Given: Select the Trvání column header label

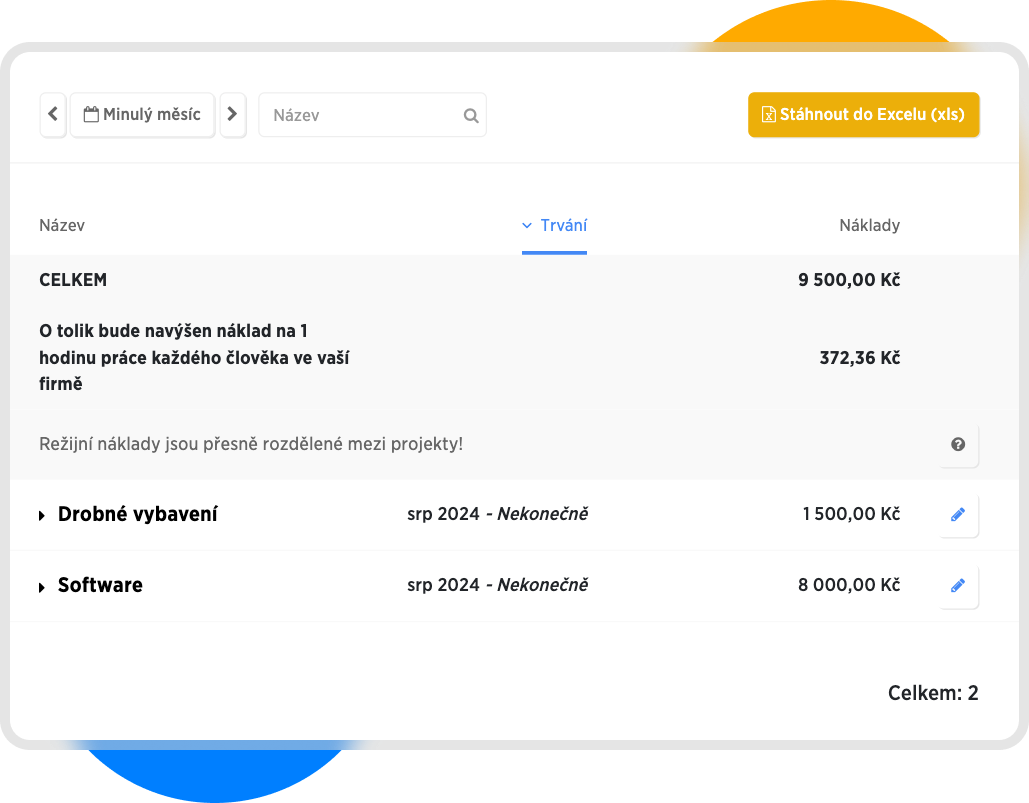Looking at the screenshot, I should point(563,226).
